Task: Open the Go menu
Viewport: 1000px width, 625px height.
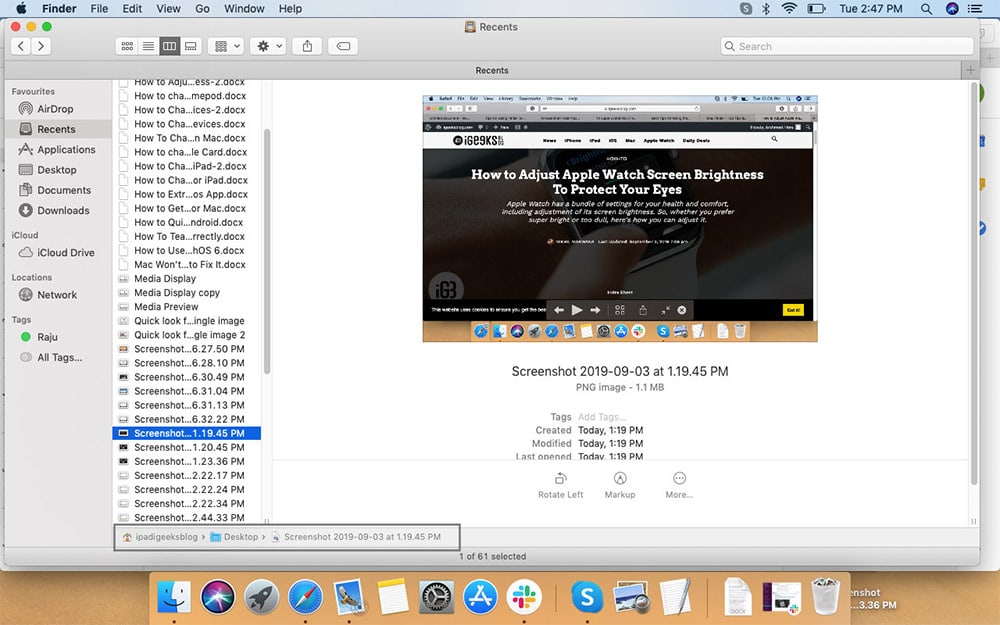Action: [203, 8]
